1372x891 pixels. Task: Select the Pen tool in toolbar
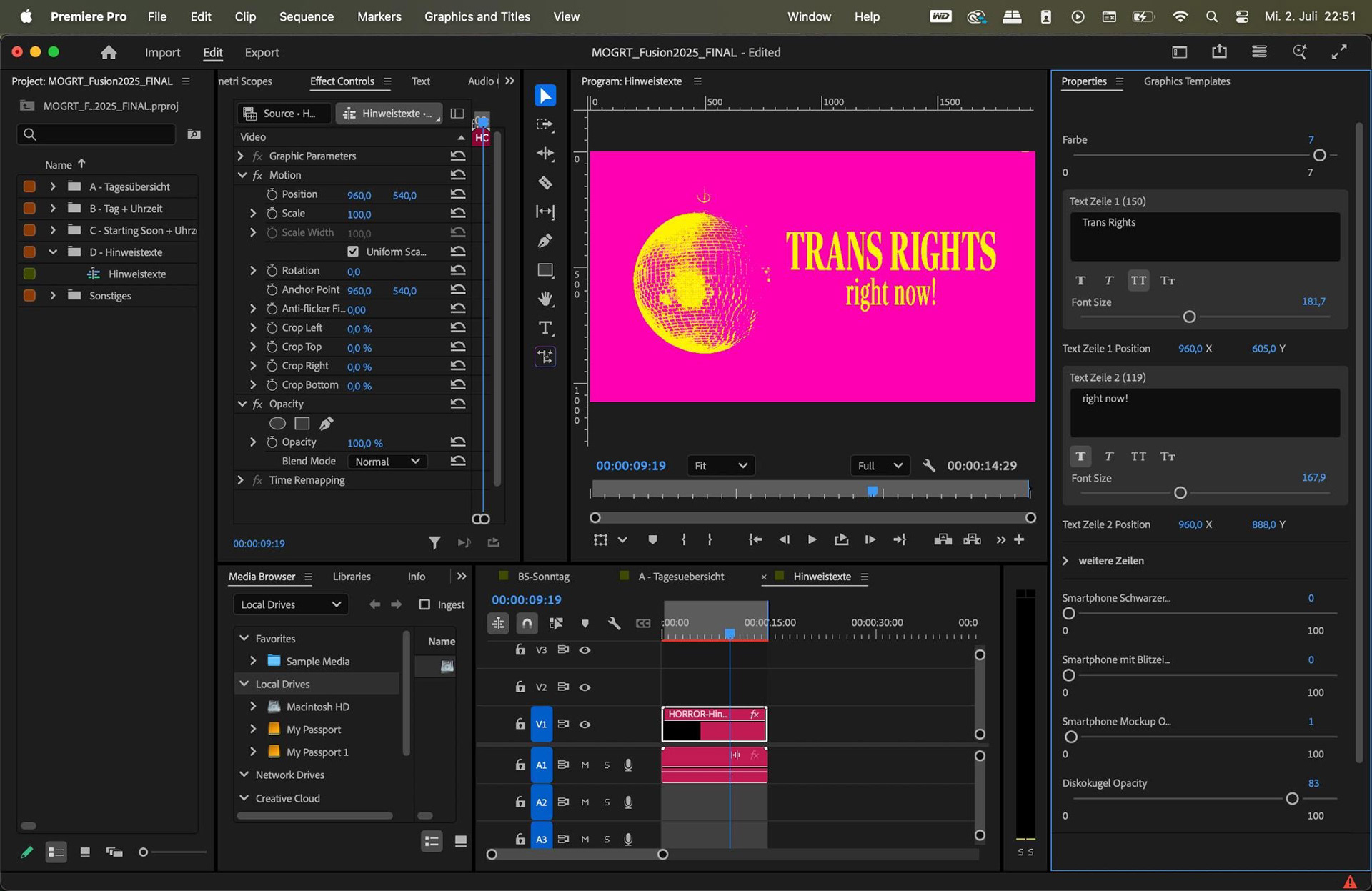545,241
